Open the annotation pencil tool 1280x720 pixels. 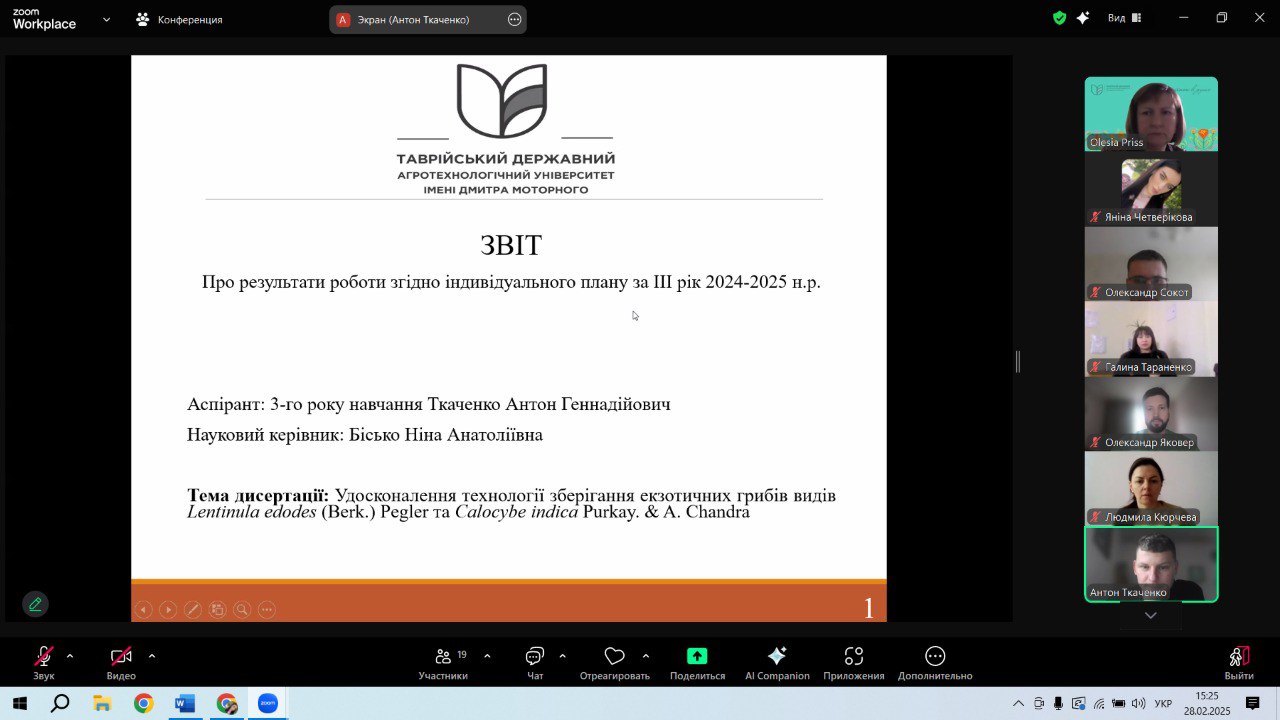tap(35, 604)
